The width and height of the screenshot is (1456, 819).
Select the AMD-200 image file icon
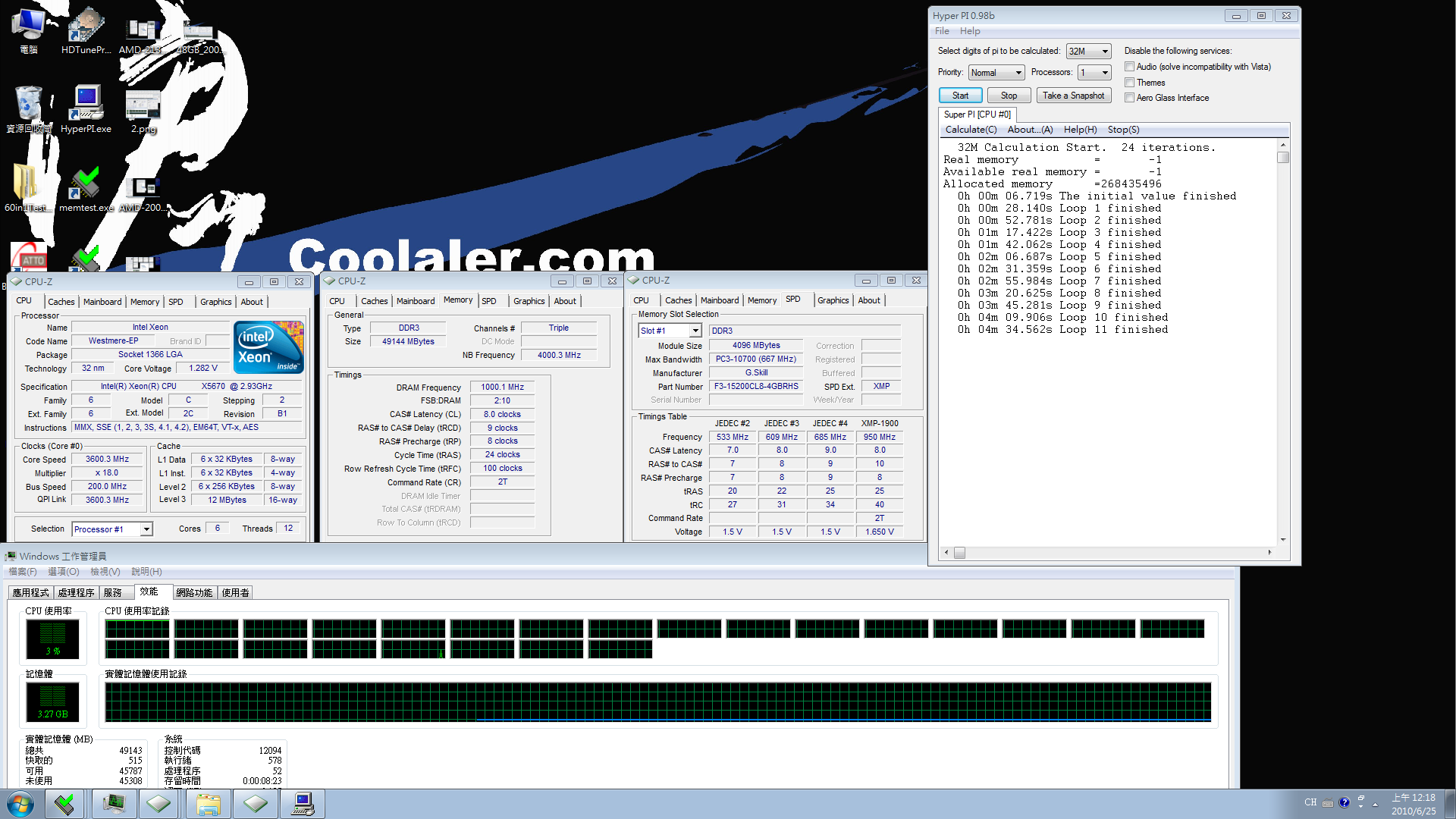144,193
